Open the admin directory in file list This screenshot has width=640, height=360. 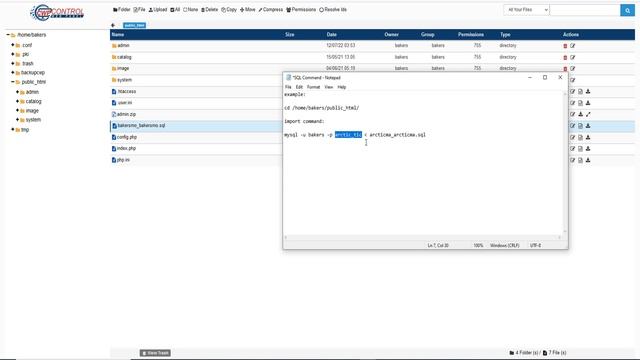(x=123, y=46)
